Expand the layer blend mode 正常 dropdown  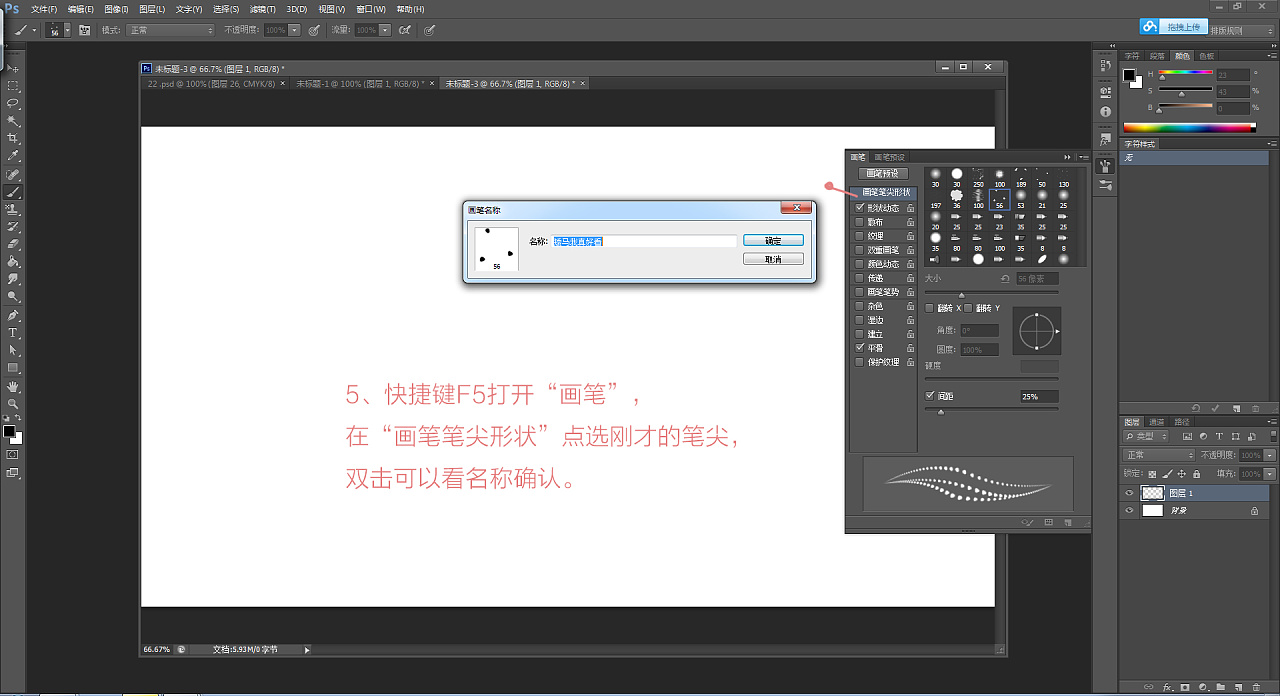[x=1159, y=455]
